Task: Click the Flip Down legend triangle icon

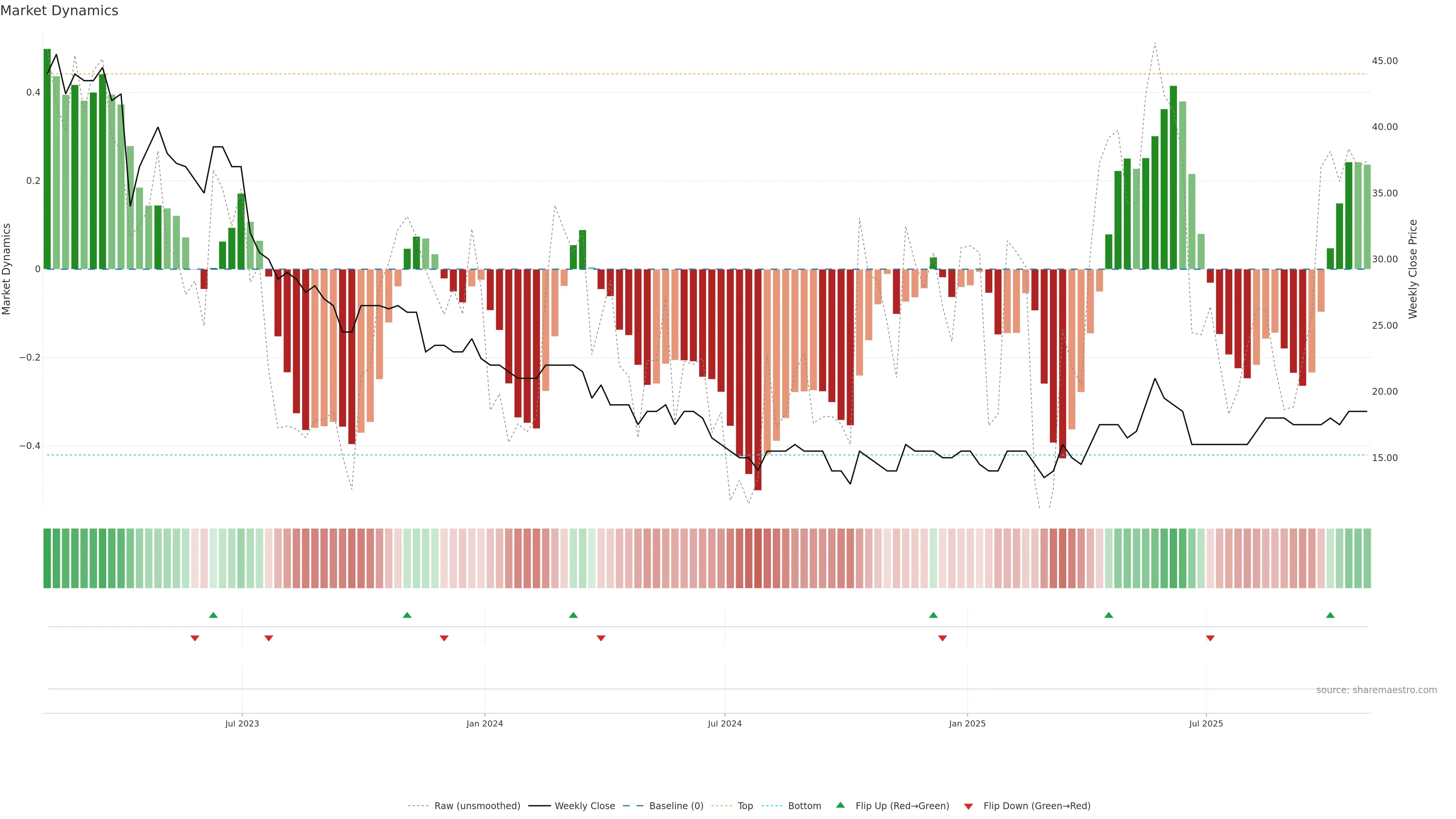Action: click(x=968, y=806)
